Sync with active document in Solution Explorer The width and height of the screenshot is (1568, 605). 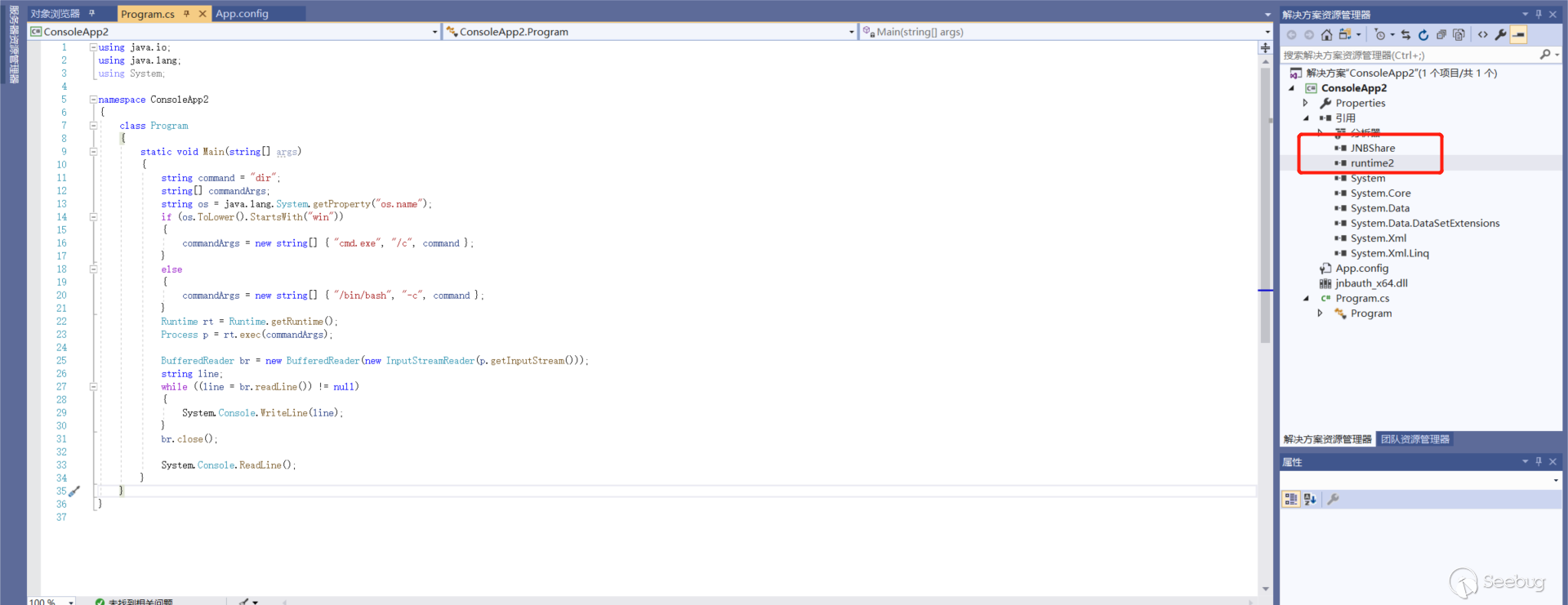(x=1405, y=34)
